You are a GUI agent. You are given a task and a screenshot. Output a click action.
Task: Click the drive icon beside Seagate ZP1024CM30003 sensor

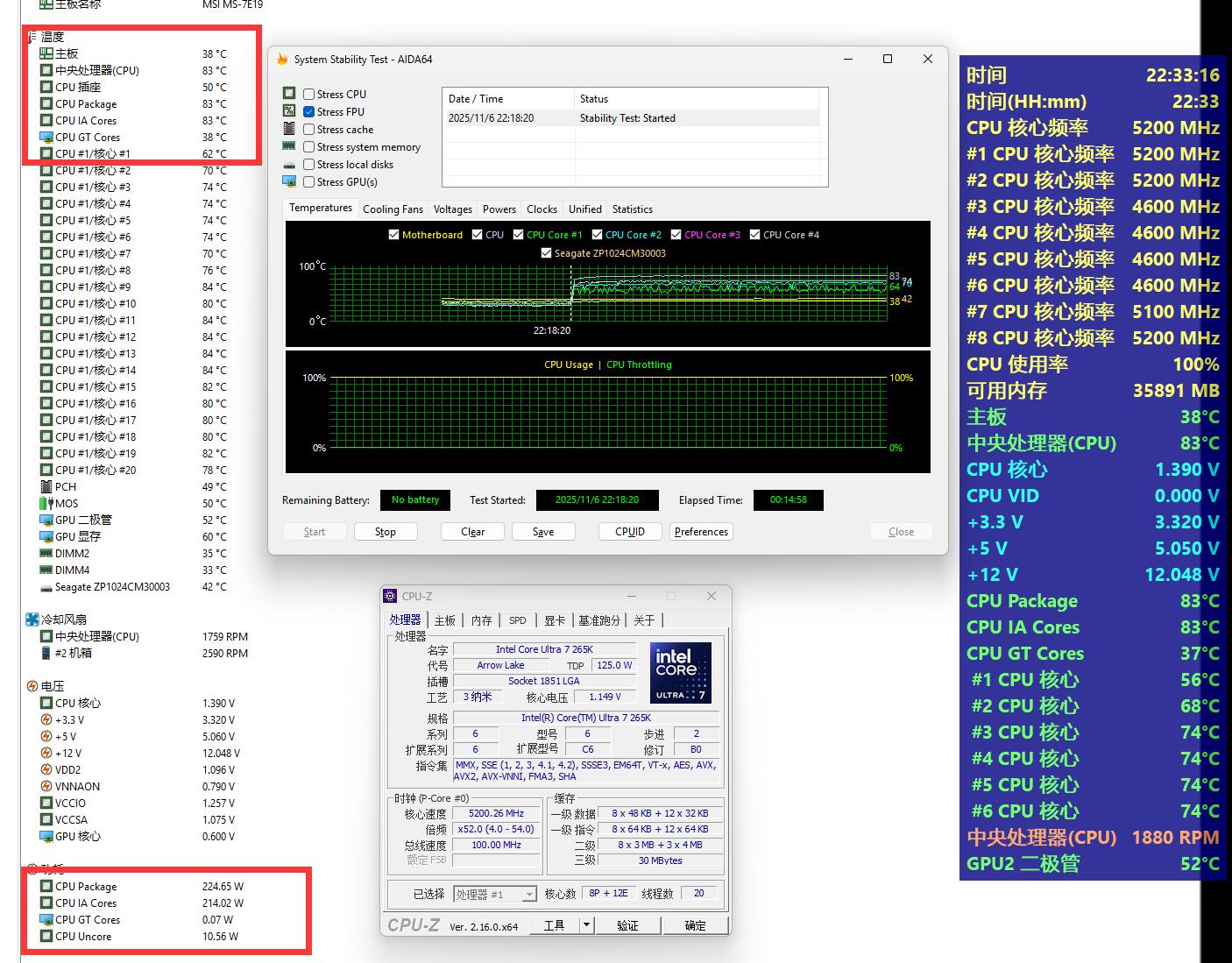tap(46, 587)
